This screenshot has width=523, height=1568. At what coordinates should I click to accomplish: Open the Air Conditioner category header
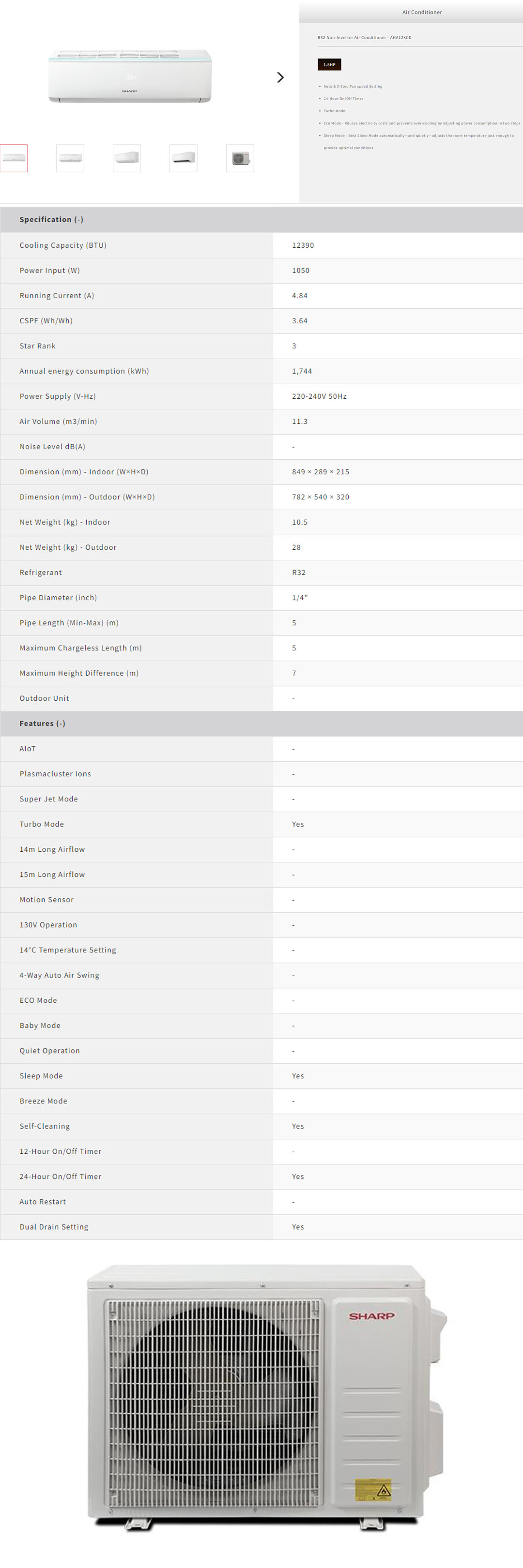(x=422, y=12)
